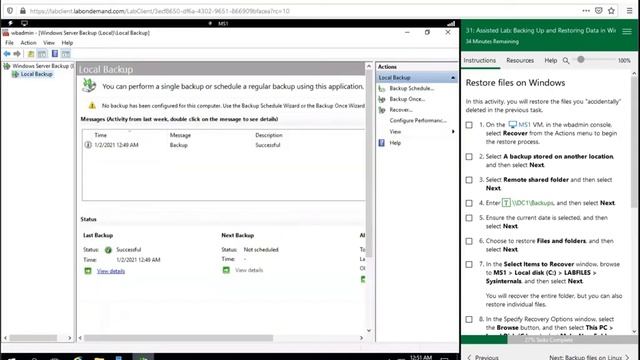Select the 1/2/2021 12:49 AM Backup message row

coord(224,145)
